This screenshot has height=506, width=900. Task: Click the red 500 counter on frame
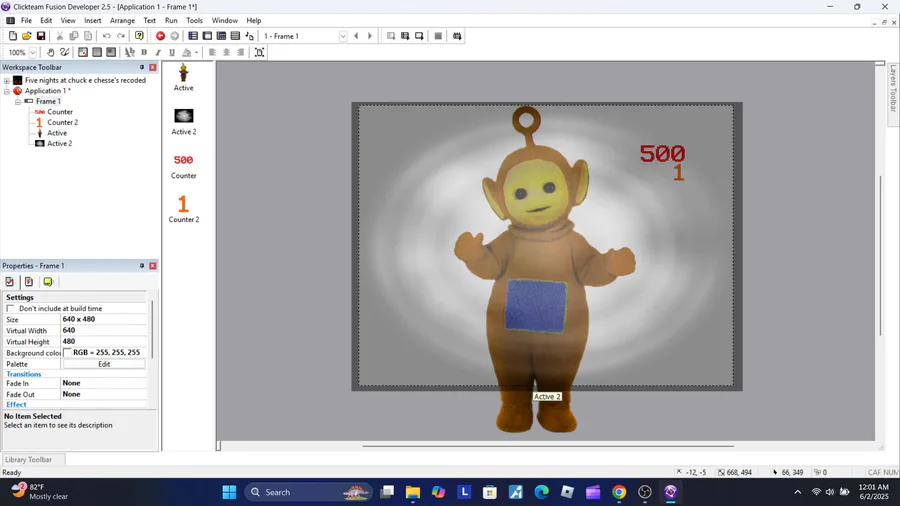pyautogui.click(x=662, y=154)
